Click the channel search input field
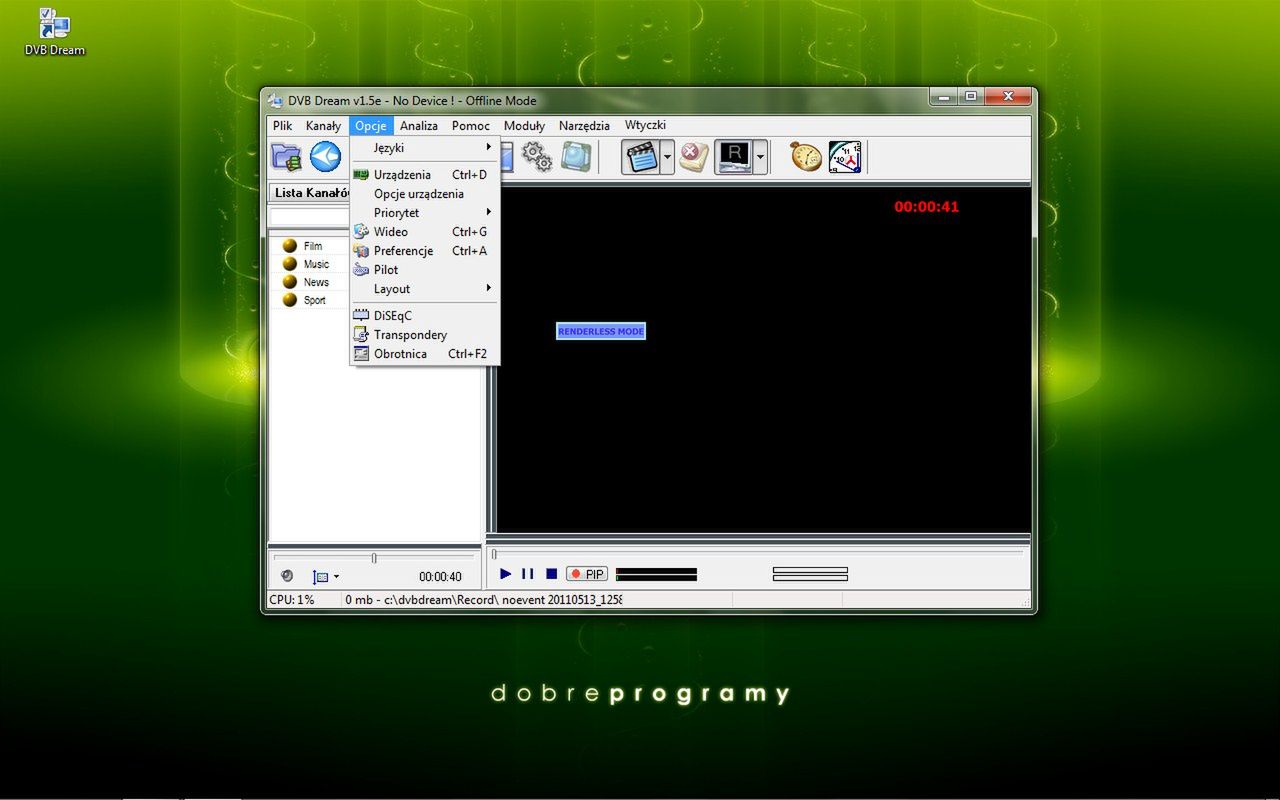Viewport: 1280px width, 800px height. [309, 217]
